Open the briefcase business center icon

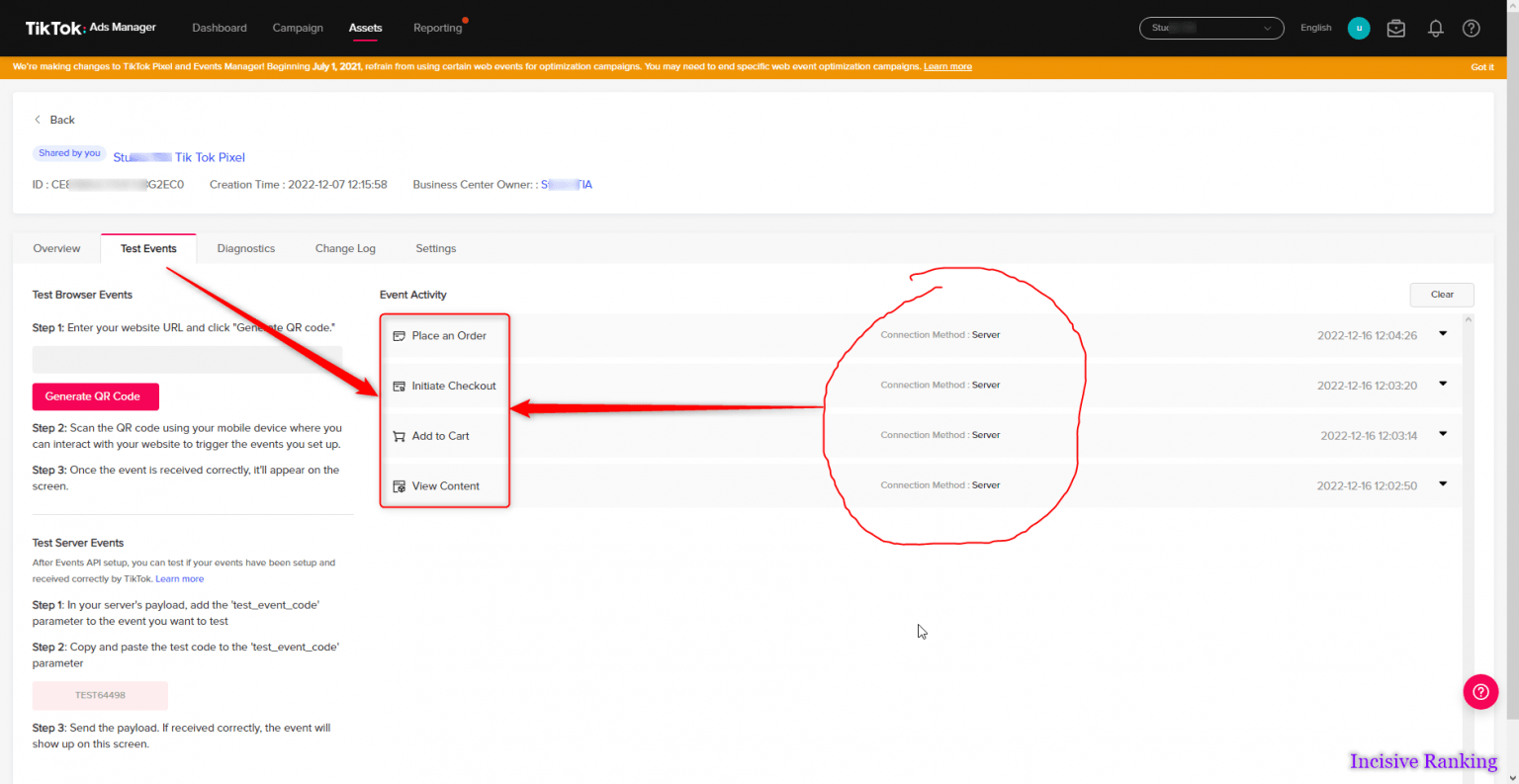[x=1395, y=29]
